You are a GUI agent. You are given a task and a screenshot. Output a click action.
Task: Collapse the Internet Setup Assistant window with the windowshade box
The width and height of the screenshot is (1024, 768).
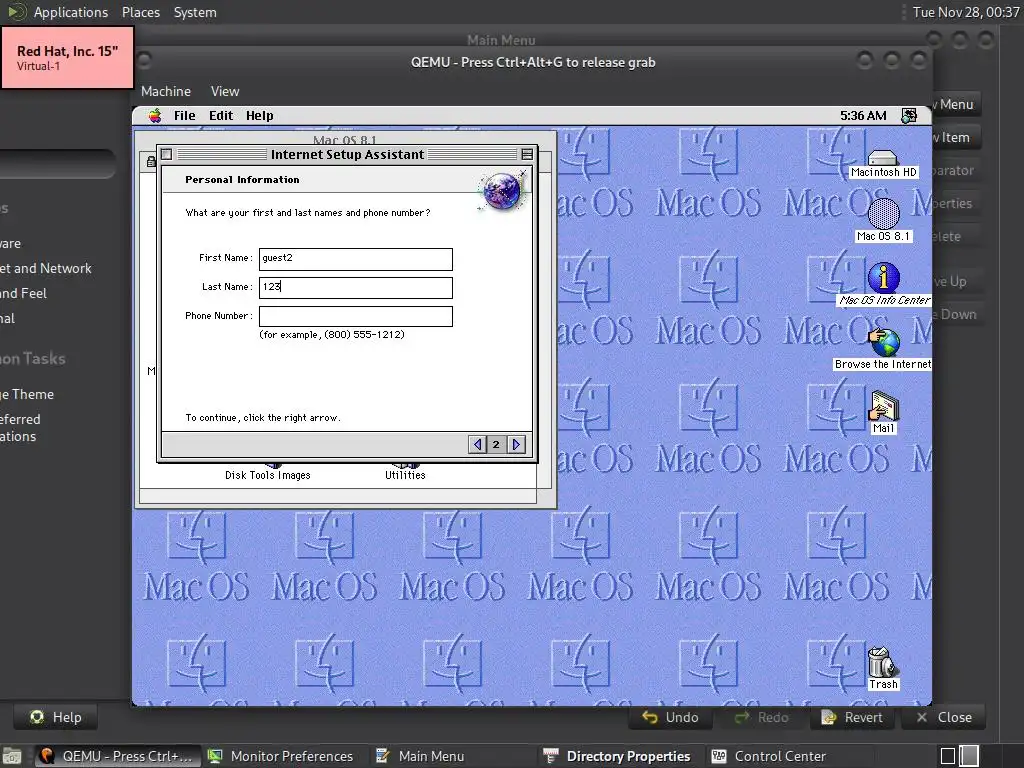pos(527,154)
